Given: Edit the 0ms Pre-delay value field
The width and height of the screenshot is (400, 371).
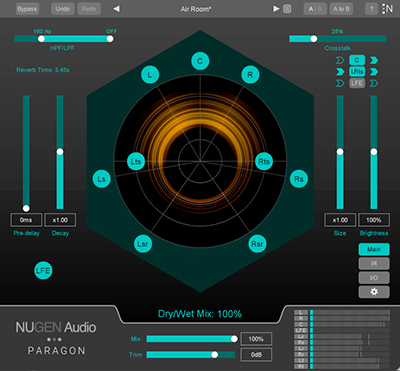Looking at the screenshot, I should tap(26, 220).
